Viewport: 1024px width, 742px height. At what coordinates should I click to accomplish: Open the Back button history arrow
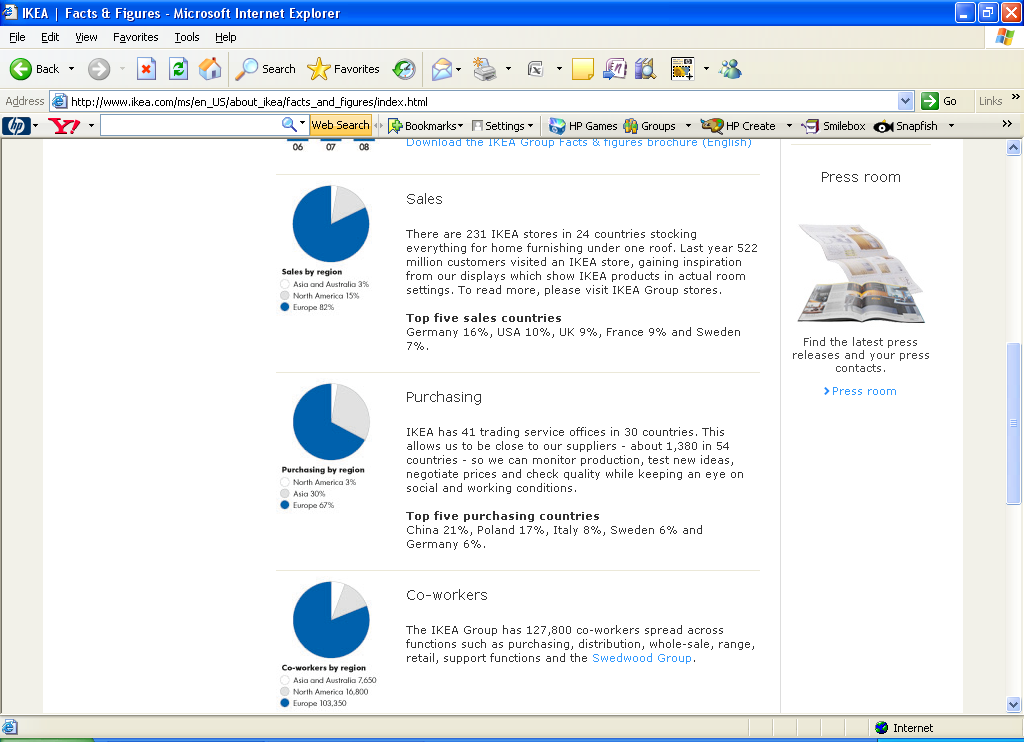71,69
